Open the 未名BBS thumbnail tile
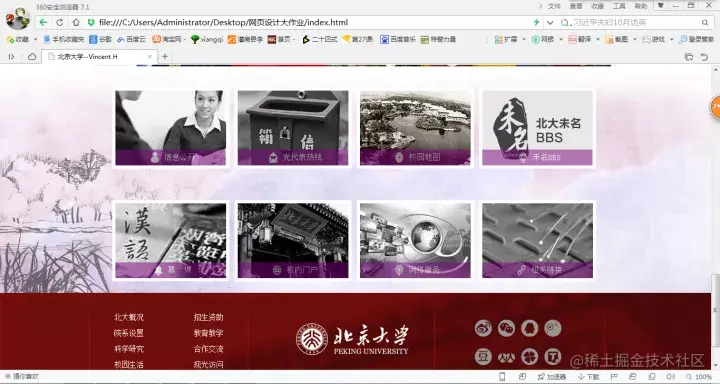The height and width of the screenshot is (384, 720). [x=537, y=128]
